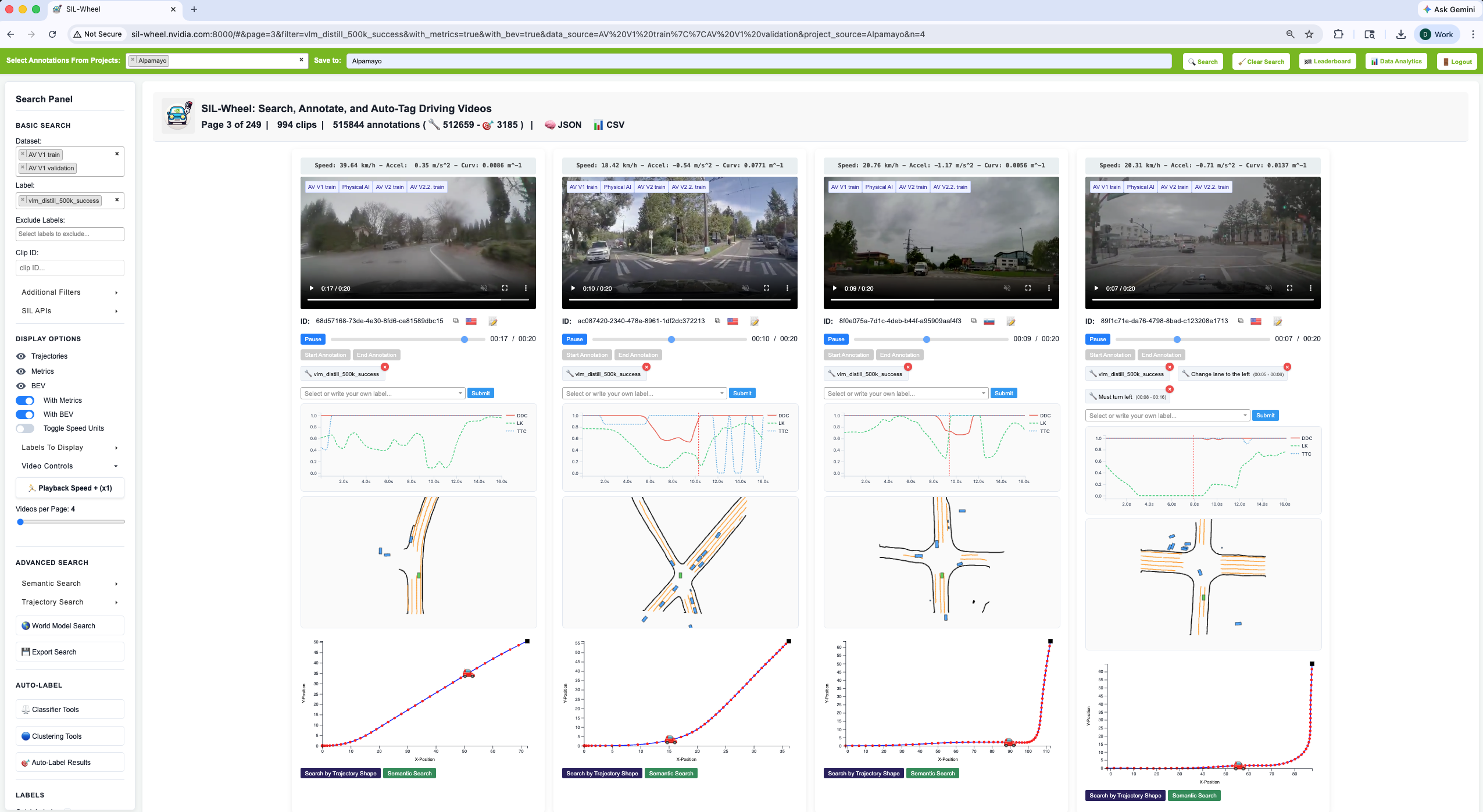Collapse Video Controls section
This screenshot has width=1483, height=812.
[x=70, y=466]
